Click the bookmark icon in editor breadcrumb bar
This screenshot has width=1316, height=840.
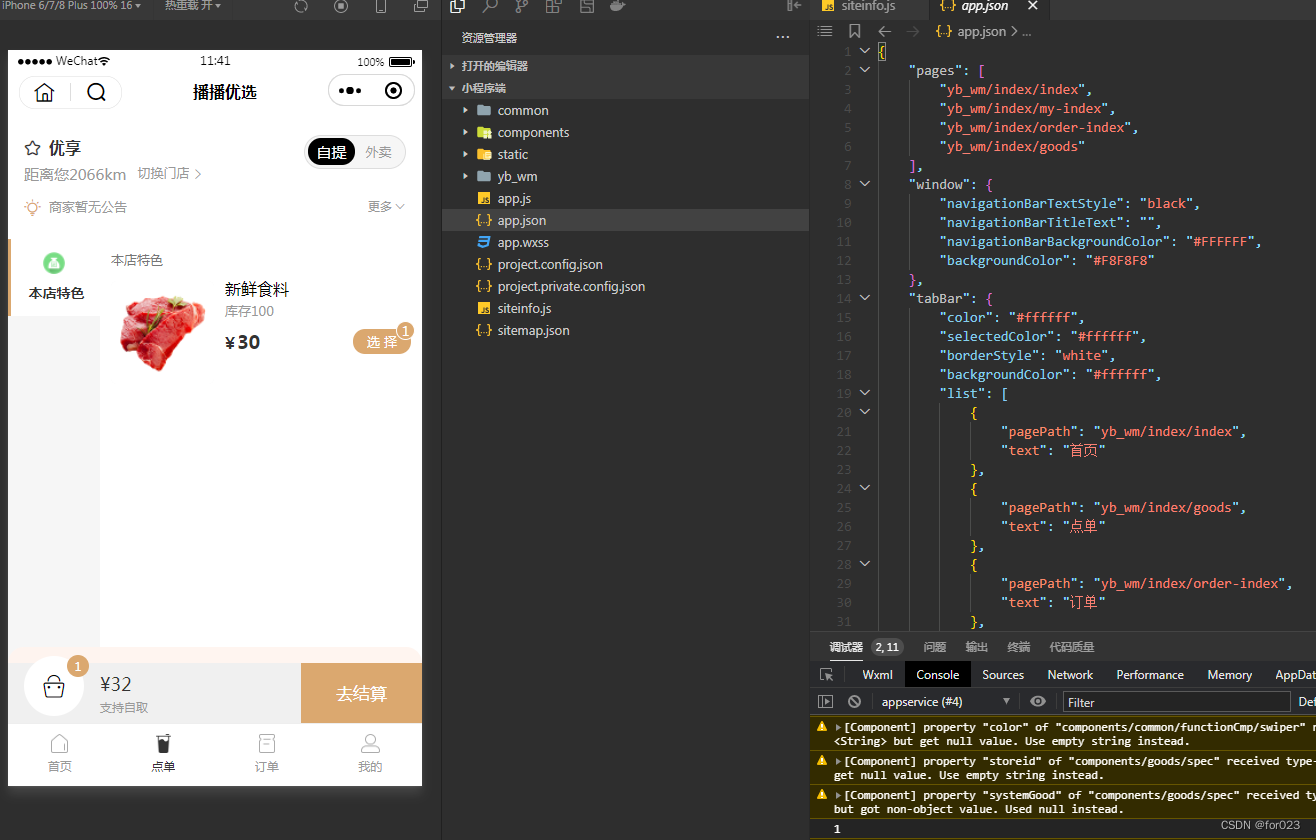(855, 31)
